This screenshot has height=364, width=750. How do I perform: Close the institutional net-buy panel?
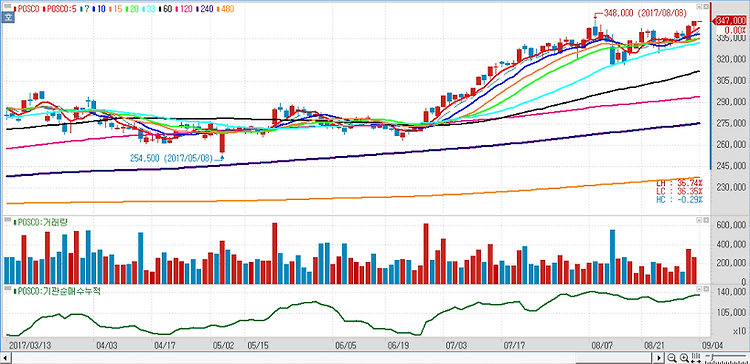click(x=706, y=289)
